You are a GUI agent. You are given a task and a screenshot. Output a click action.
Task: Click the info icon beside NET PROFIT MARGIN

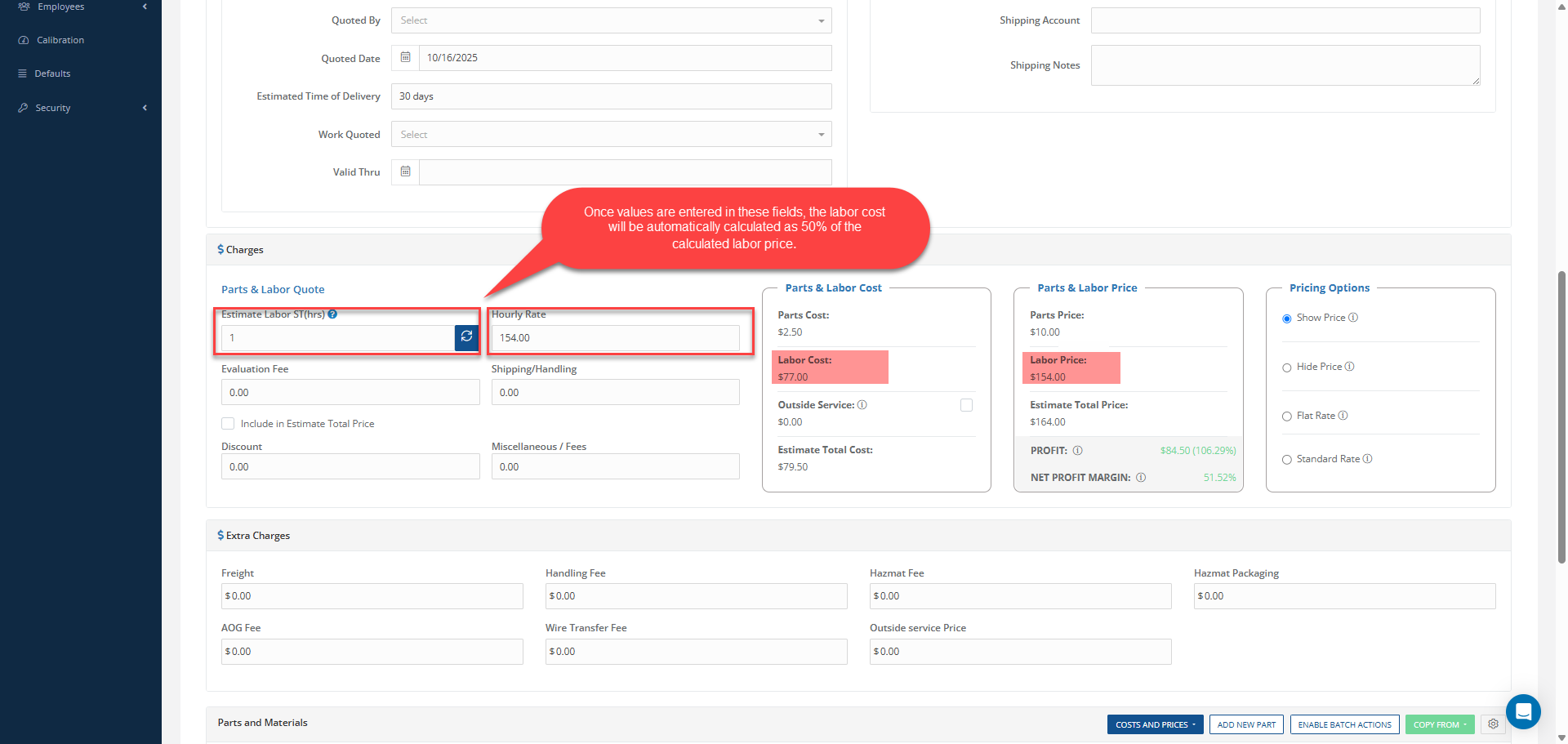tap(1141, 478)
